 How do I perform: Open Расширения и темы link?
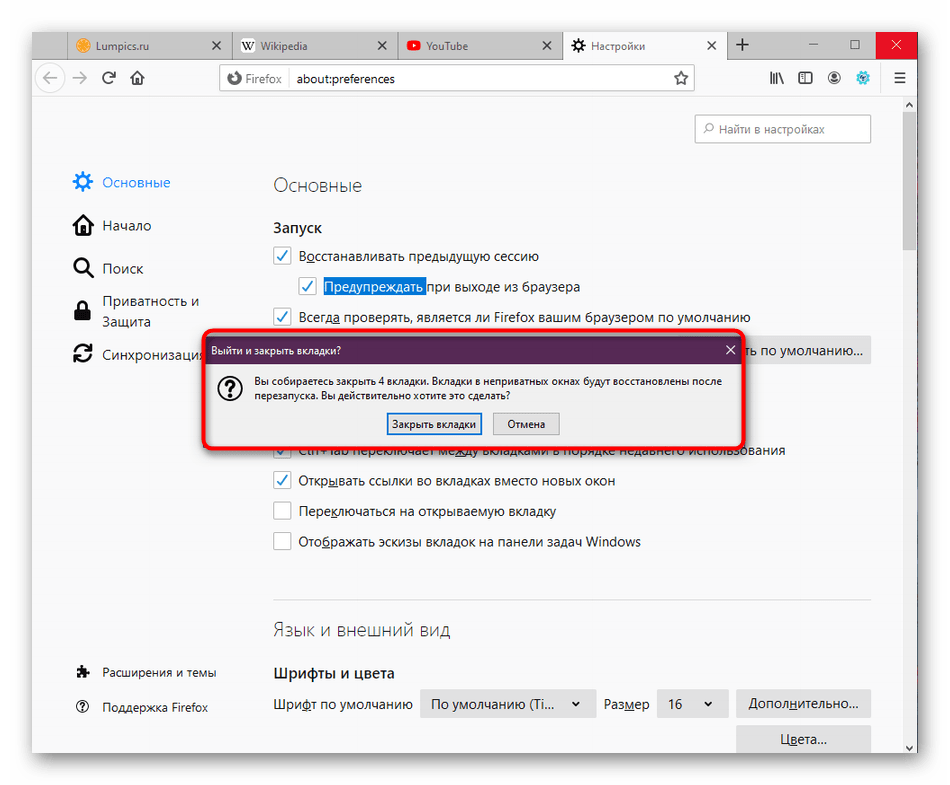(146, 672)
